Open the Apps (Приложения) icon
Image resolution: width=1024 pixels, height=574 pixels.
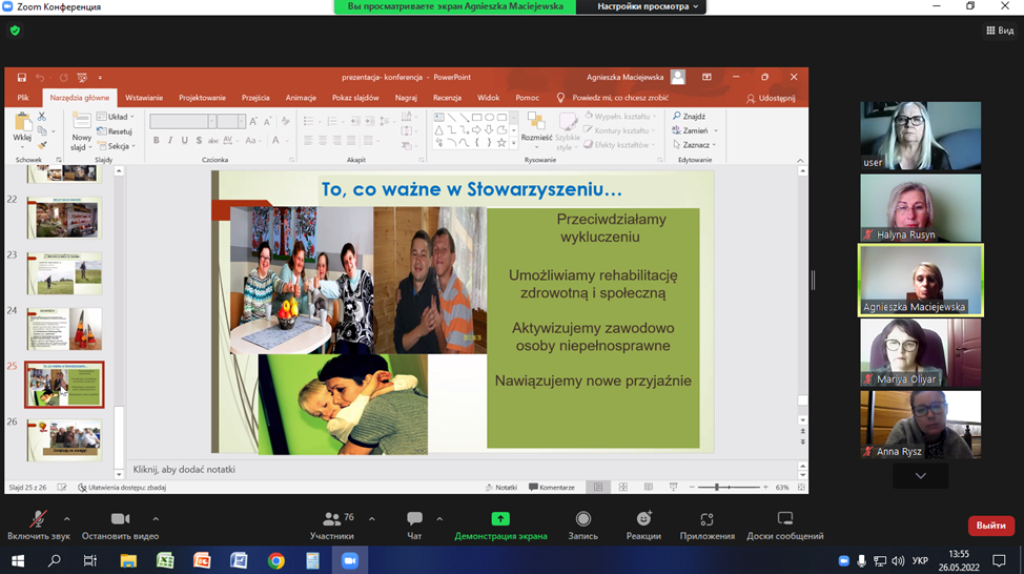point(707,519)
